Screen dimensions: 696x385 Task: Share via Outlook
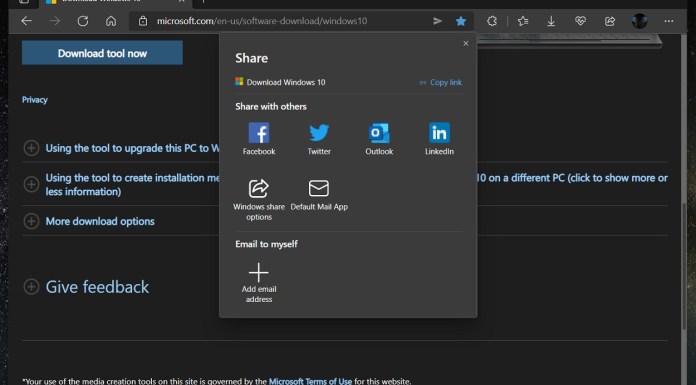coord(379,139)
